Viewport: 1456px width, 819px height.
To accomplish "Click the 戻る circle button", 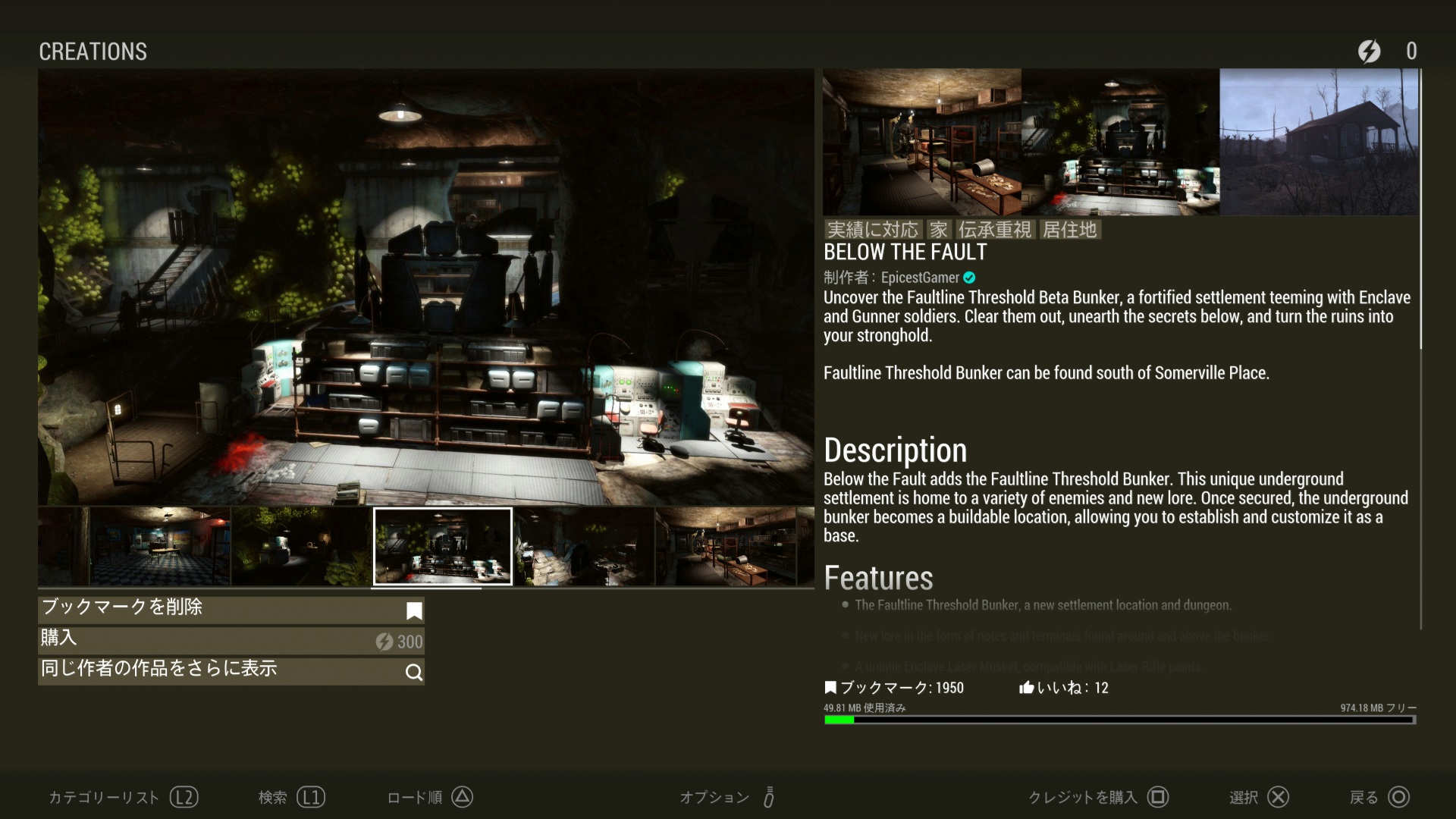I will 1398,797.
